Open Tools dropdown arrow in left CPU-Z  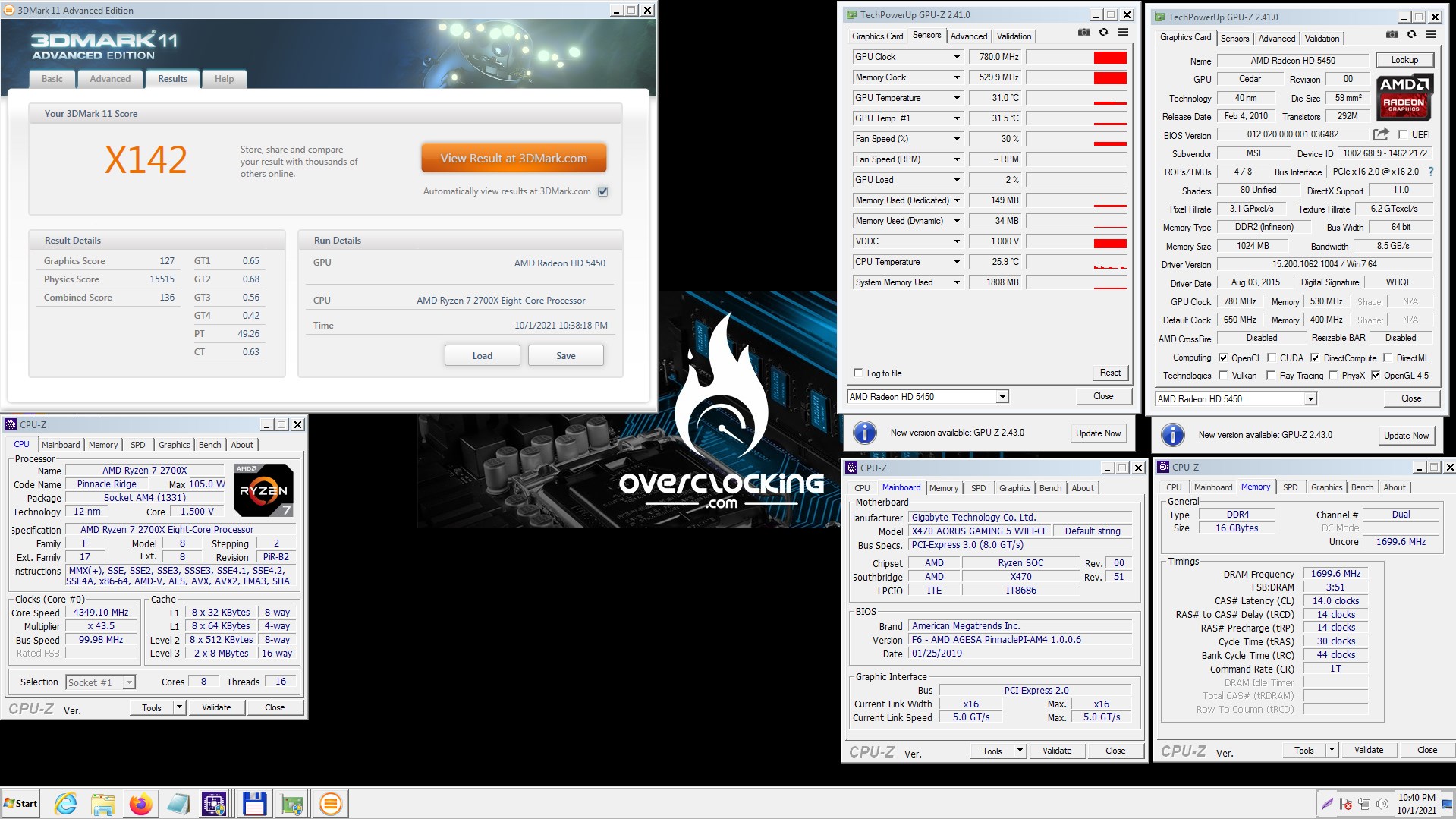tap(179, 707)
